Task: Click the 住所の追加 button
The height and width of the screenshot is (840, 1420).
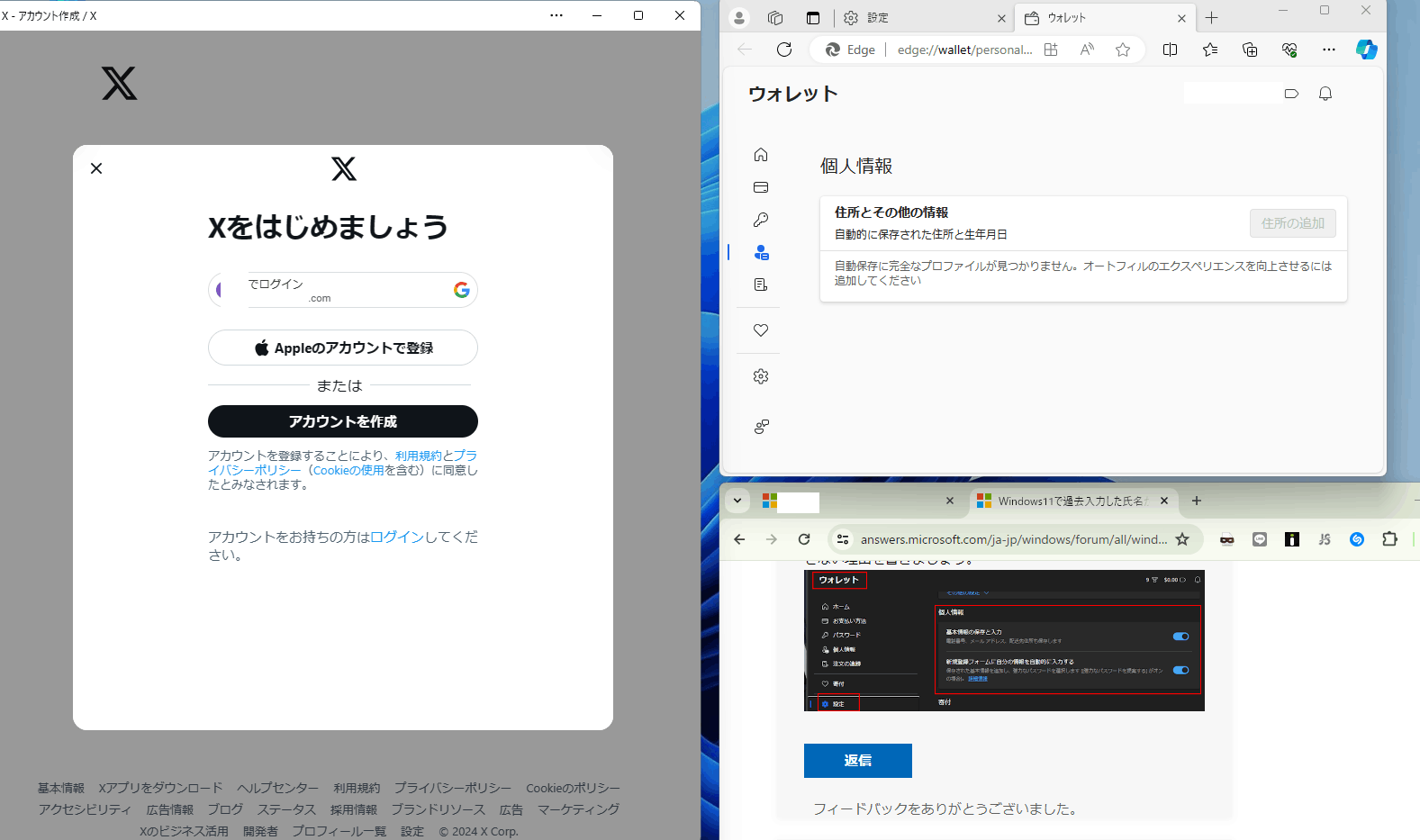Action: [1293, 223]
